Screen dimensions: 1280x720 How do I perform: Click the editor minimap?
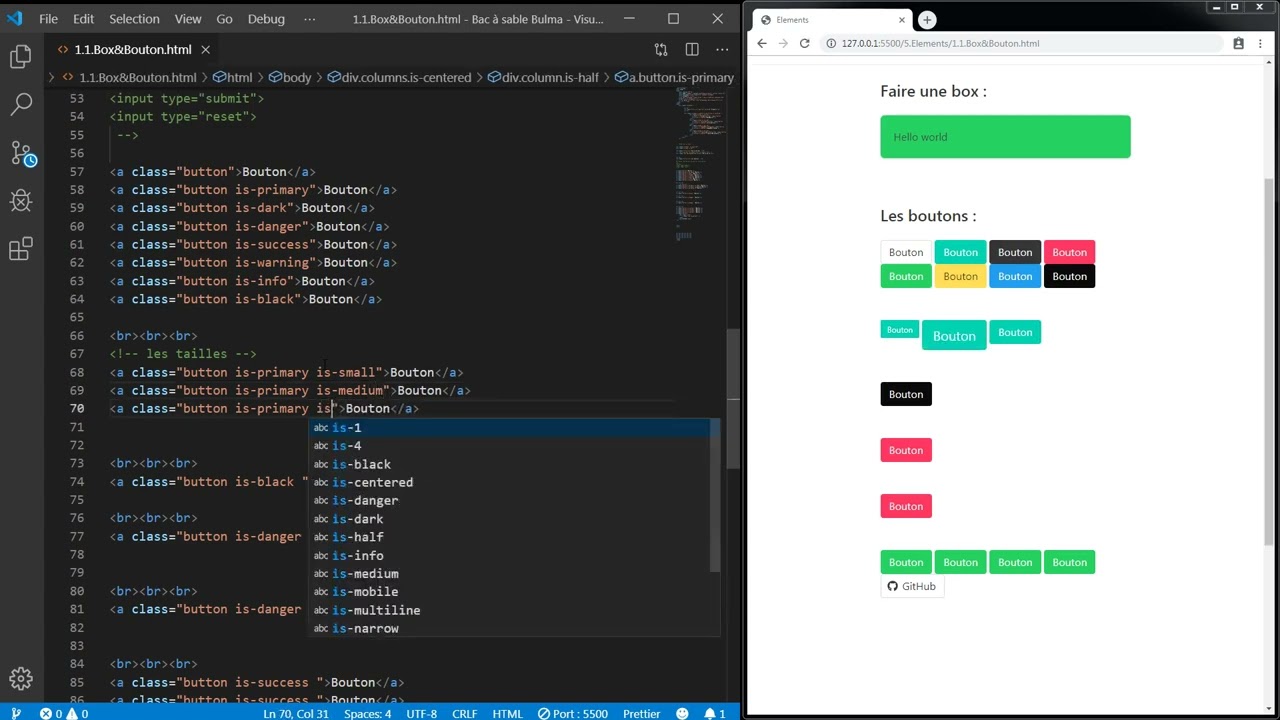[700, 165]
